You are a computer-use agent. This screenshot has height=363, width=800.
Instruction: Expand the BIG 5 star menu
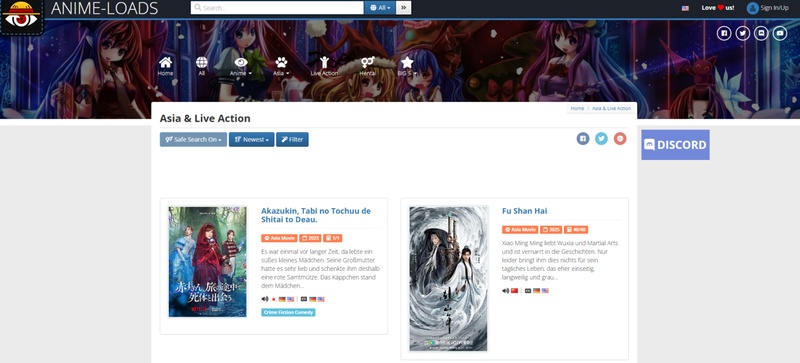click(x=407, y=66)
